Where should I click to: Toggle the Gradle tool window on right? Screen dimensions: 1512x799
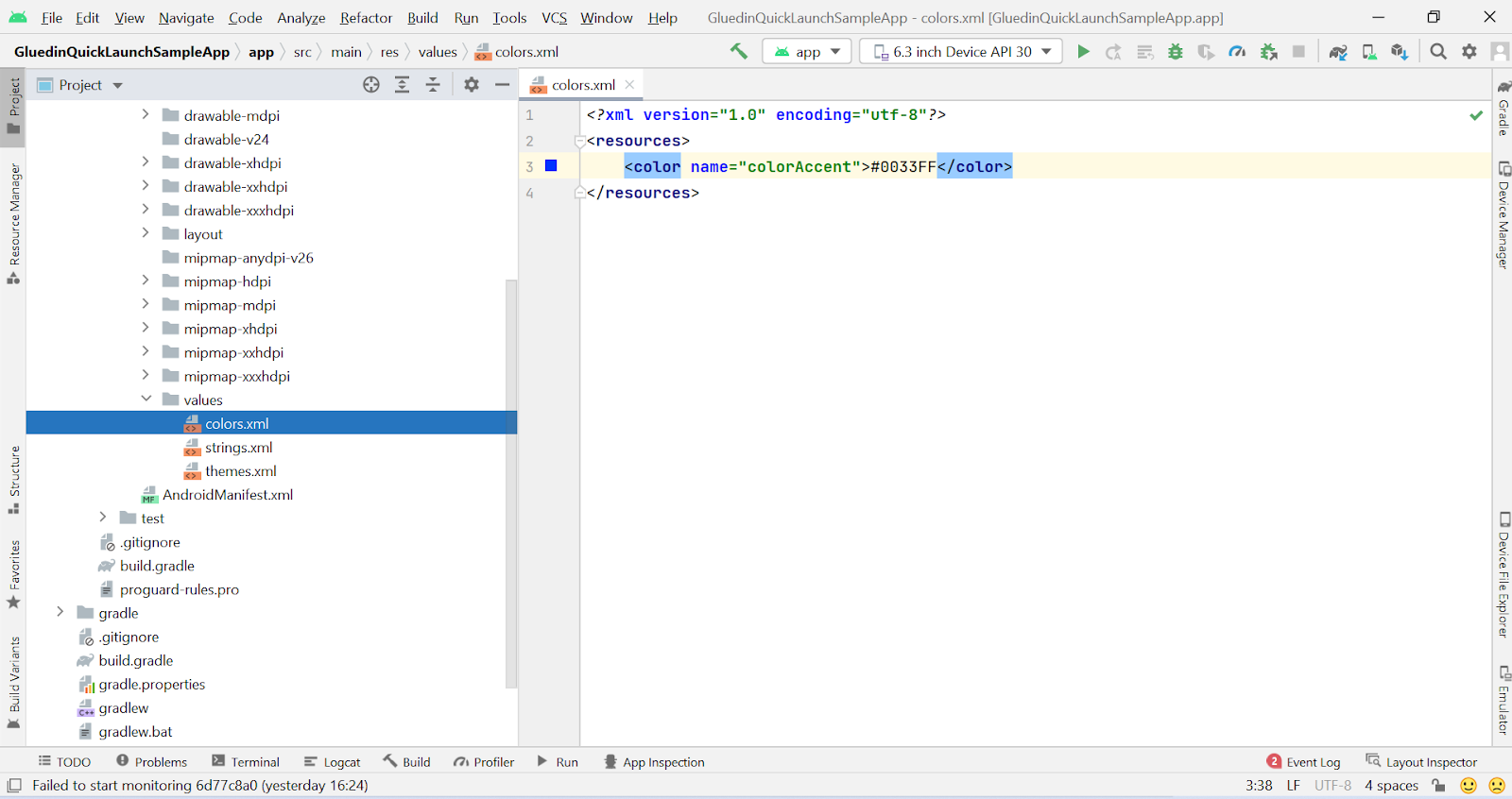click(x=1503, y=108)
